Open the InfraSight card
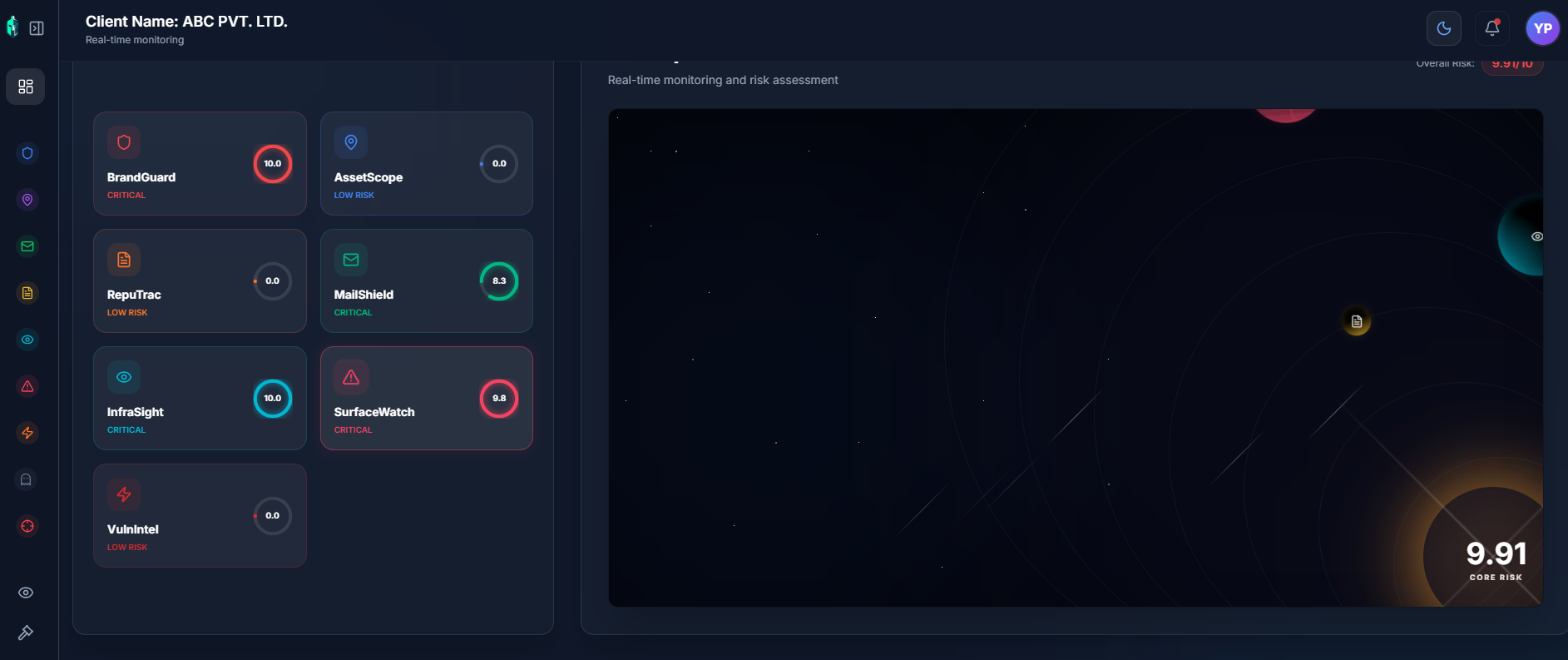 [200, 398]
